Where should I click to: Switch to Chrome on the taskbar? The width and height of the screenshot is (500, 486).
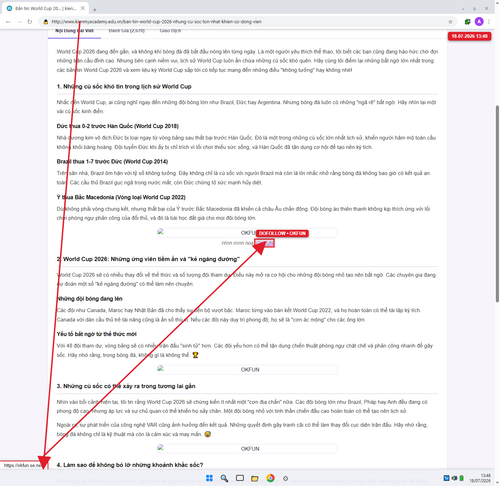[270, 478]
